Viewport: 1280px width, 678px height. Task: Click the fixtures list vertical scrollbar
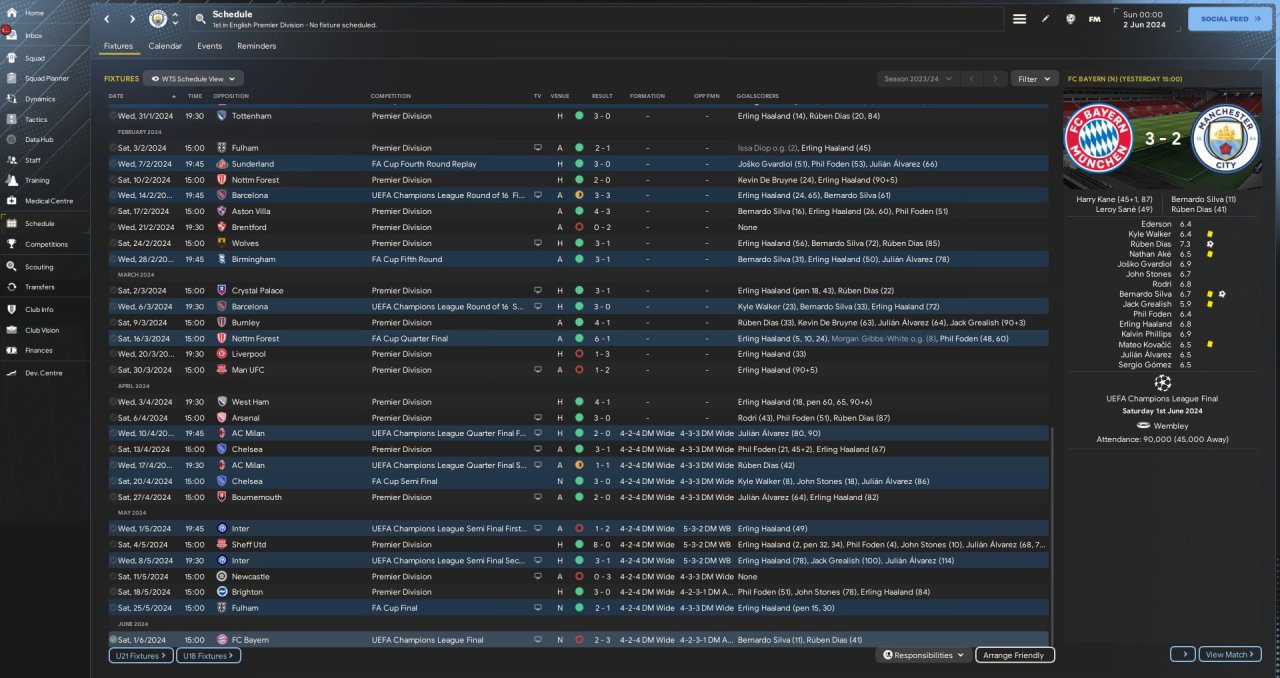point(1052,538)
